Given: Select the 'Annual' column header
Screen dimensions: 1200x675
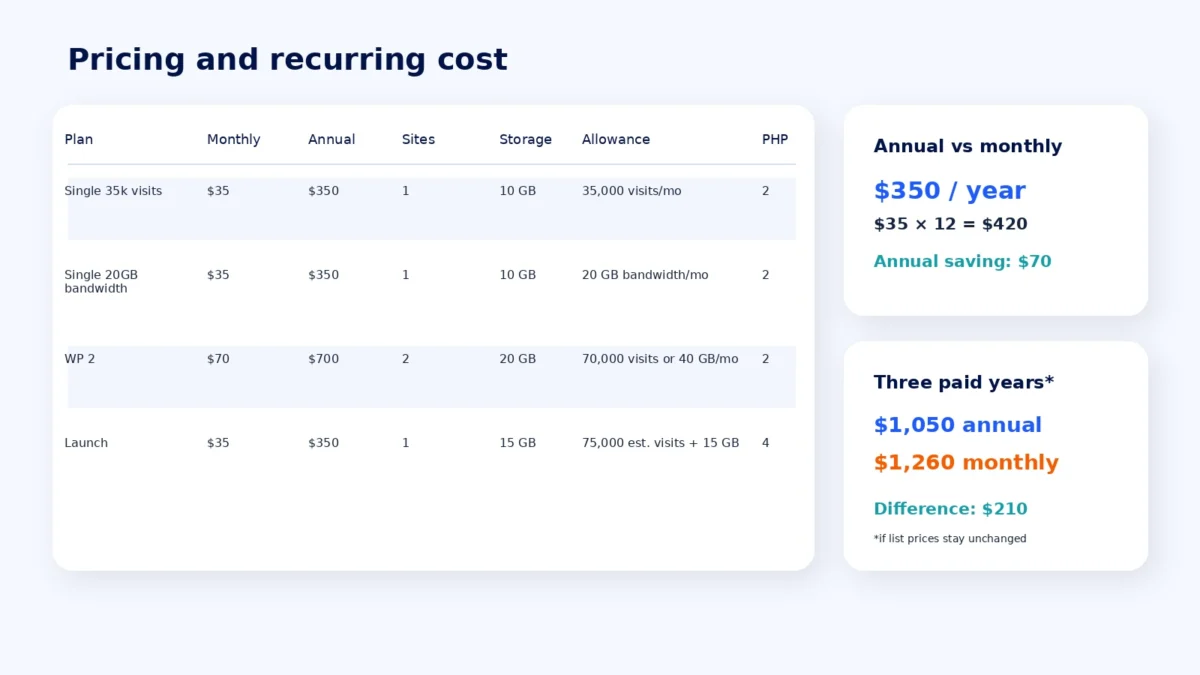Looking at the screenshot, I should (x=331, y=140).
